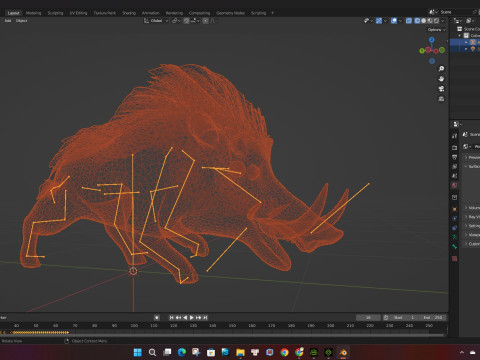Switch to Rendered viewport shading

436,21
